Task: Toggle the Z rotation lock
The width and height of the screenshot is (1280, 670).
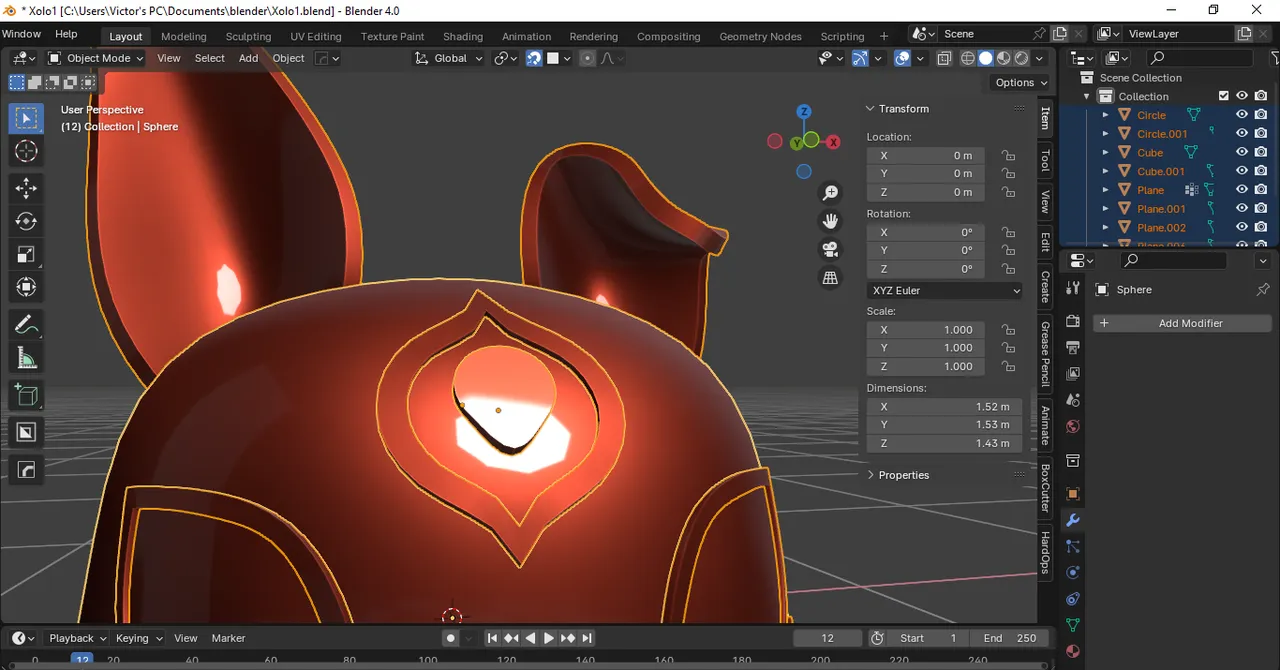Action: tap(1008, 269)
